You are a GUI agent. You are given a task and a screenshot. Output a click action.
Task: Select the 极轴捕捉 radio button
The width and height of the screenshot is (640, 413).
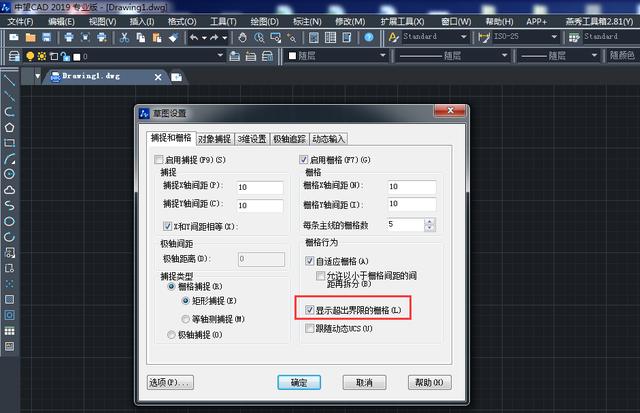point(171,335)
